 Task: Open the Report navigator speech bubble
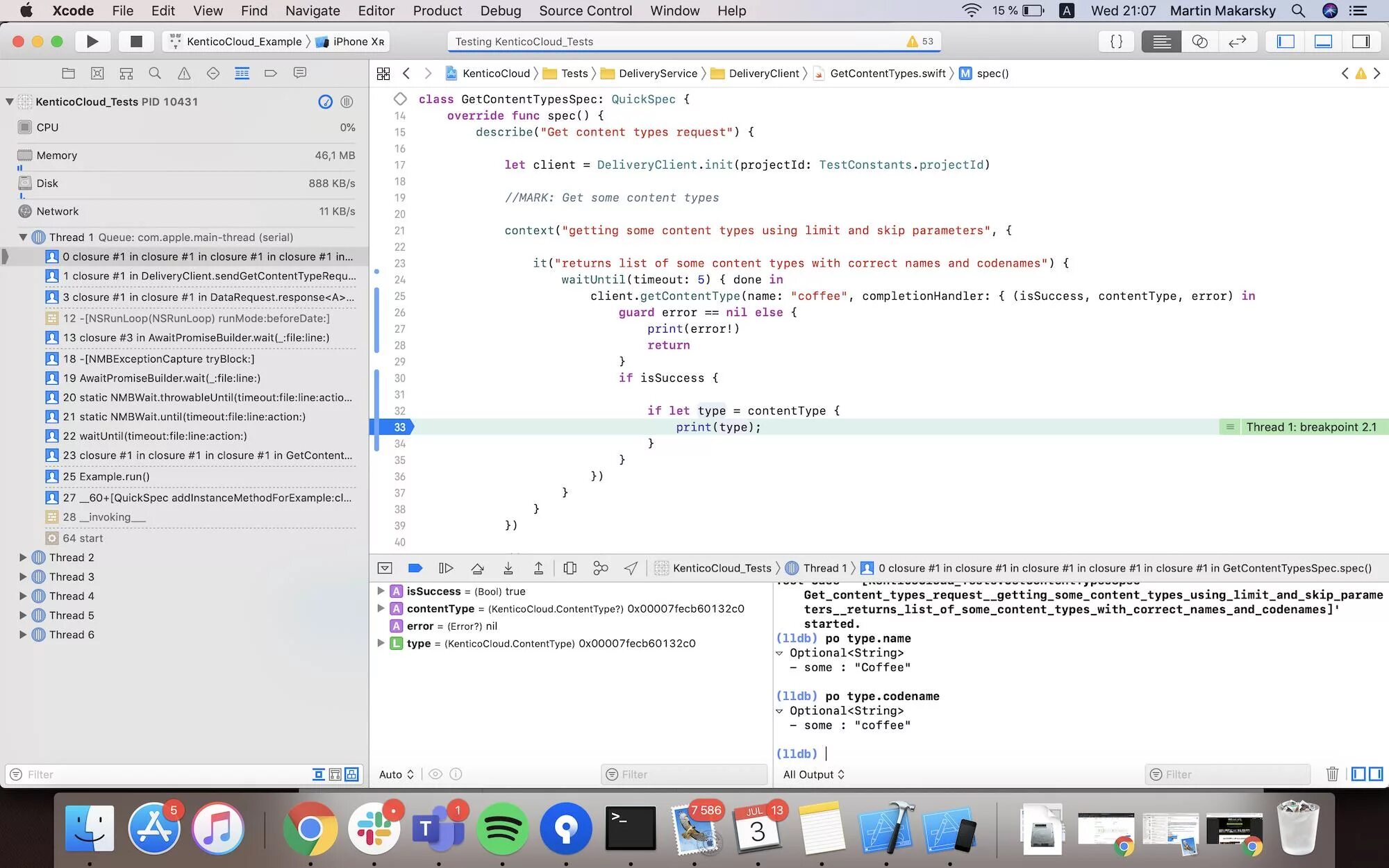300,73
